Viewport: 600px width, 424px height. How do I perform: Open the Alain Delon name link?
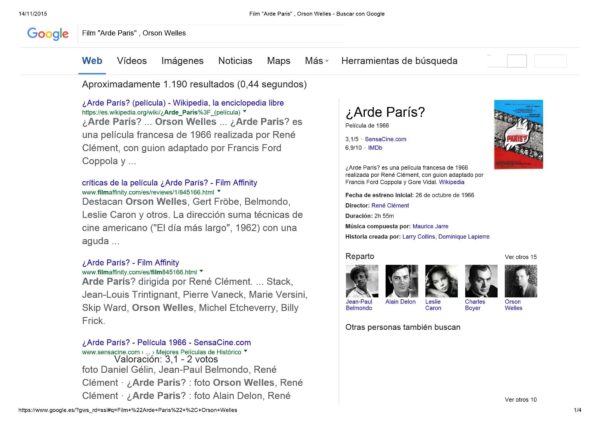pos(400,302)
